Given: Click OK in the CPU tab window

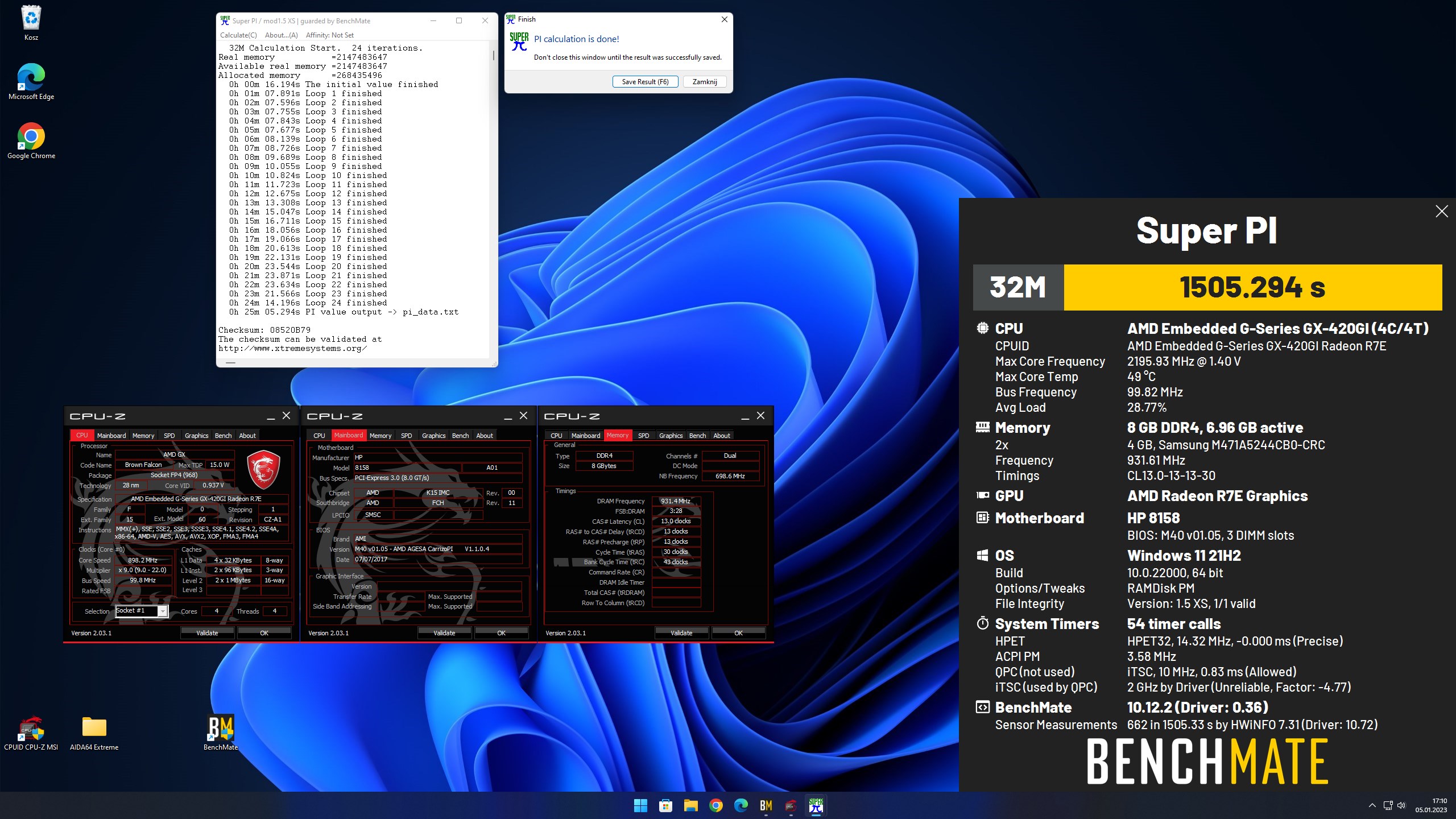Looking at the screenshot, I should coord(264,633).
